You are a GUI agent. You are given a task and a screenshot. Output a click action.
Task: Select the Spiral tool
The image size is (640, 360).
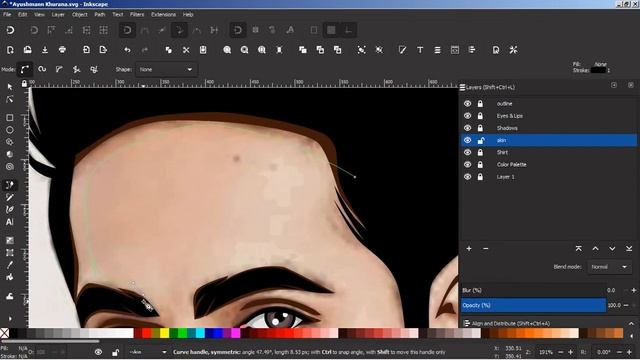10,167
